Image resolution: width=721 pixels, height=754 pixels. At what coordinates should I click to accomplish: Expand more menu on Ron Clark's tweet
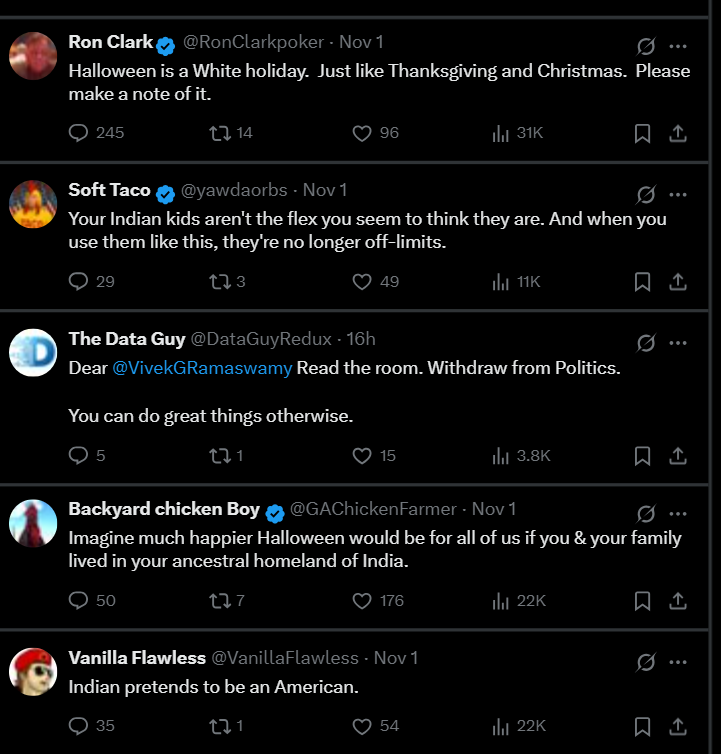(x=678, y=46)
